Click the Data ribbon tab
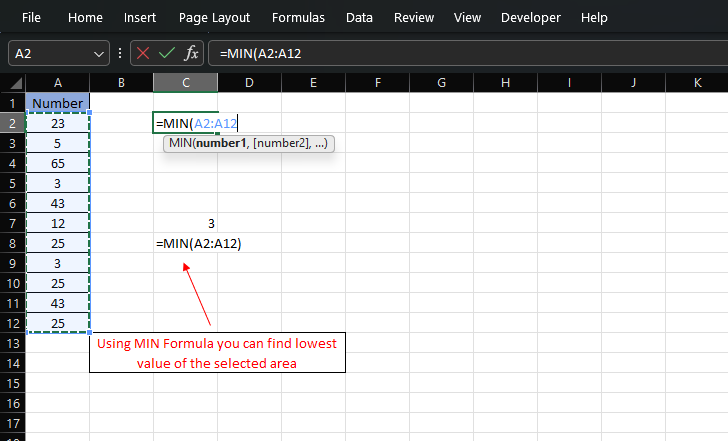This screenshot has width=728, height=441. [359, 18]
